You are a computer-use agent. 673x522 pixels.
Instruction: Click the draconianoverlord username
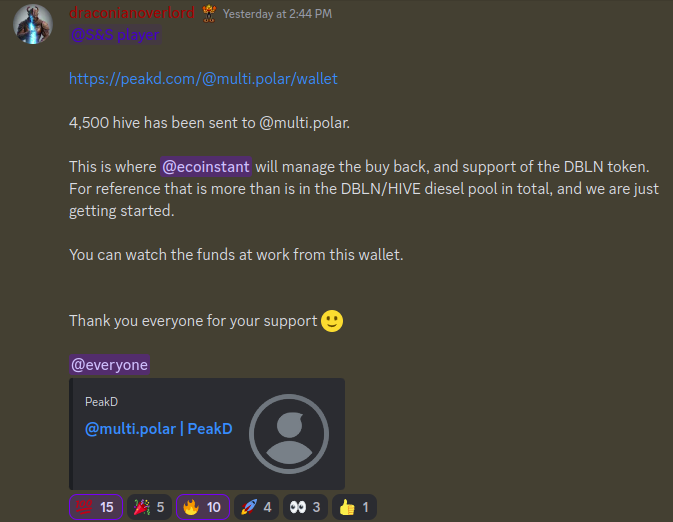click(132, 13)
